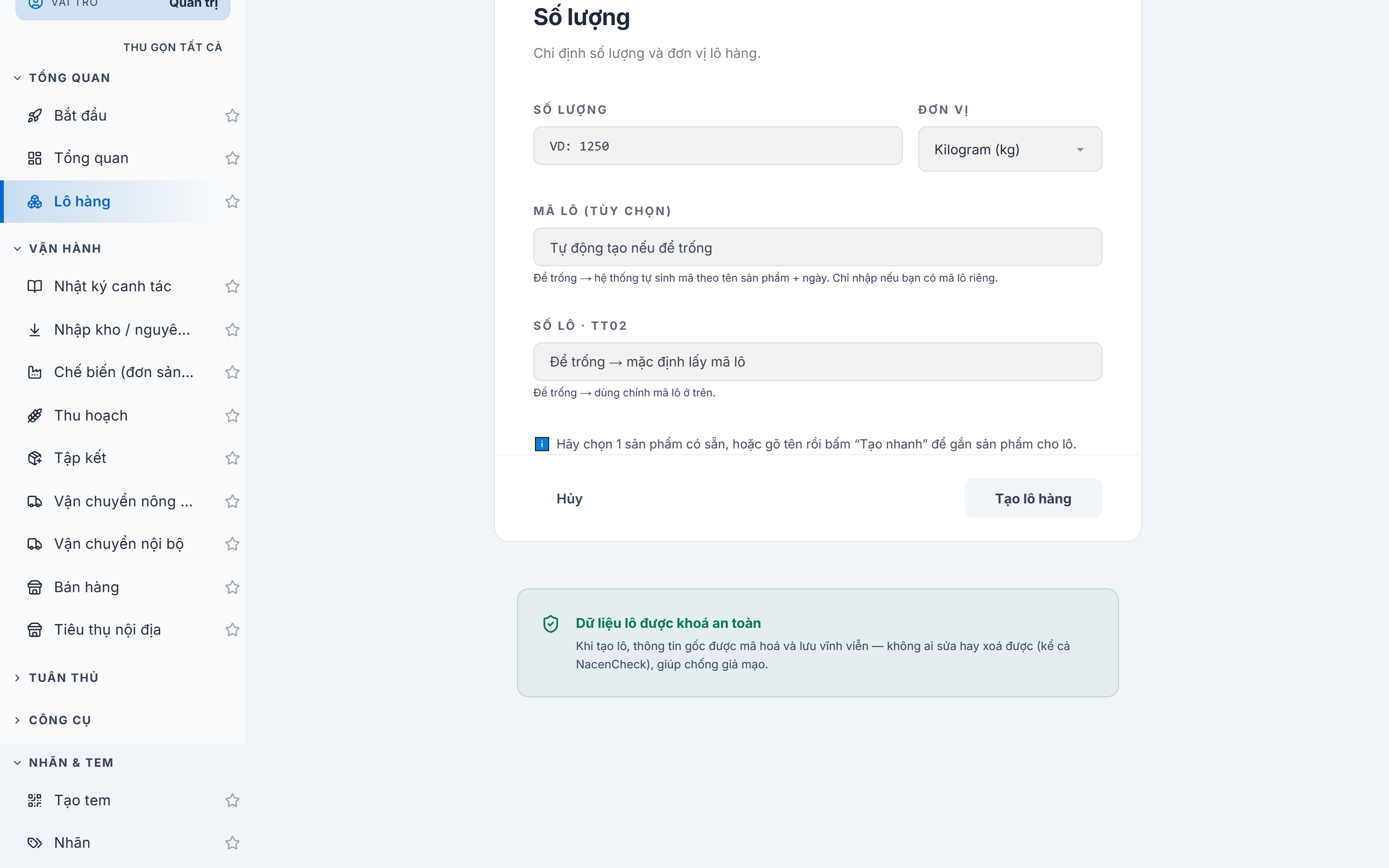This screenshot has width=1389, height=868.
Task: Star the Tạo tem menu item
Action: pos(232,800)
